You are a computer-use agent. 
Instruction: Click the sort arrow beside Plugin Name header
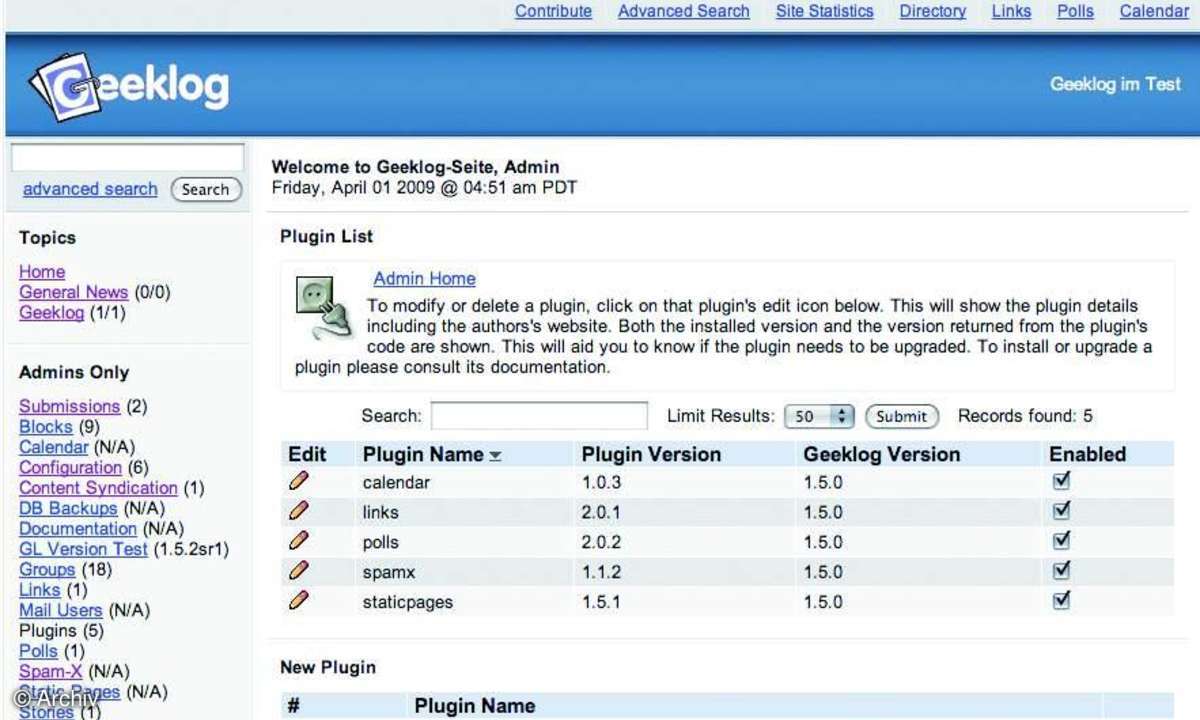pos(495,456)
